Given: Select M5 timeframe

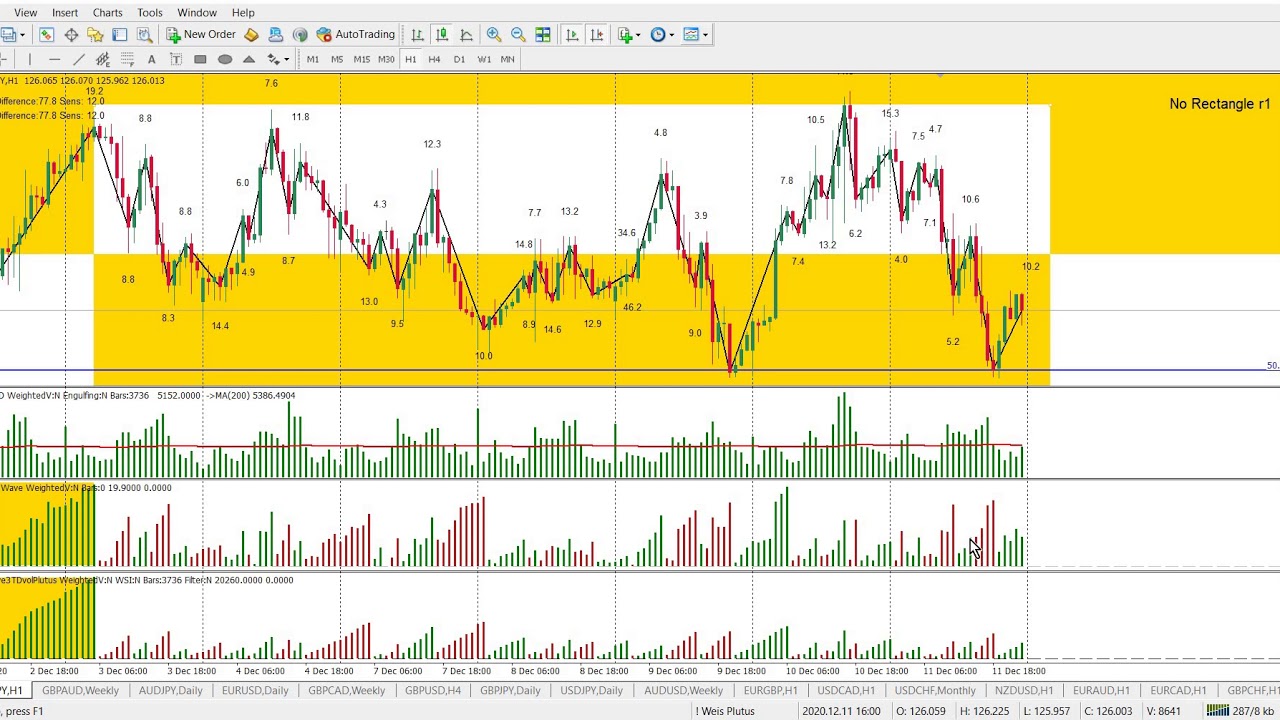Looking at the screenshot, I should tap(337, 59).
